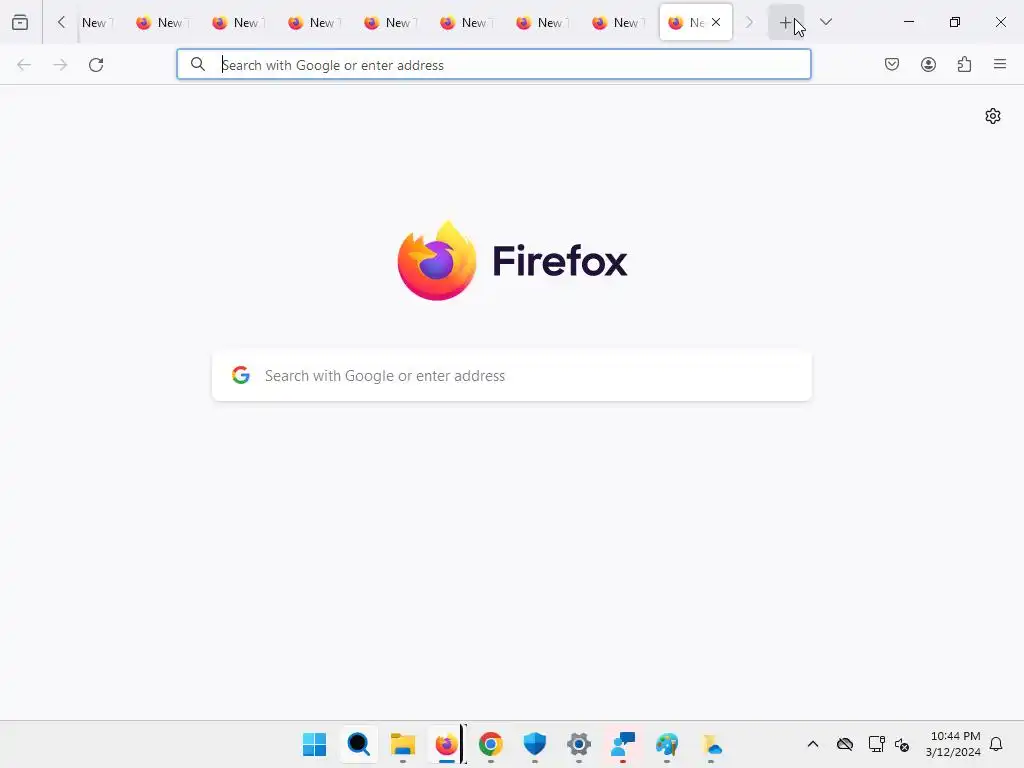Go forward one page
1024x768 pixels.
point(60,65)
